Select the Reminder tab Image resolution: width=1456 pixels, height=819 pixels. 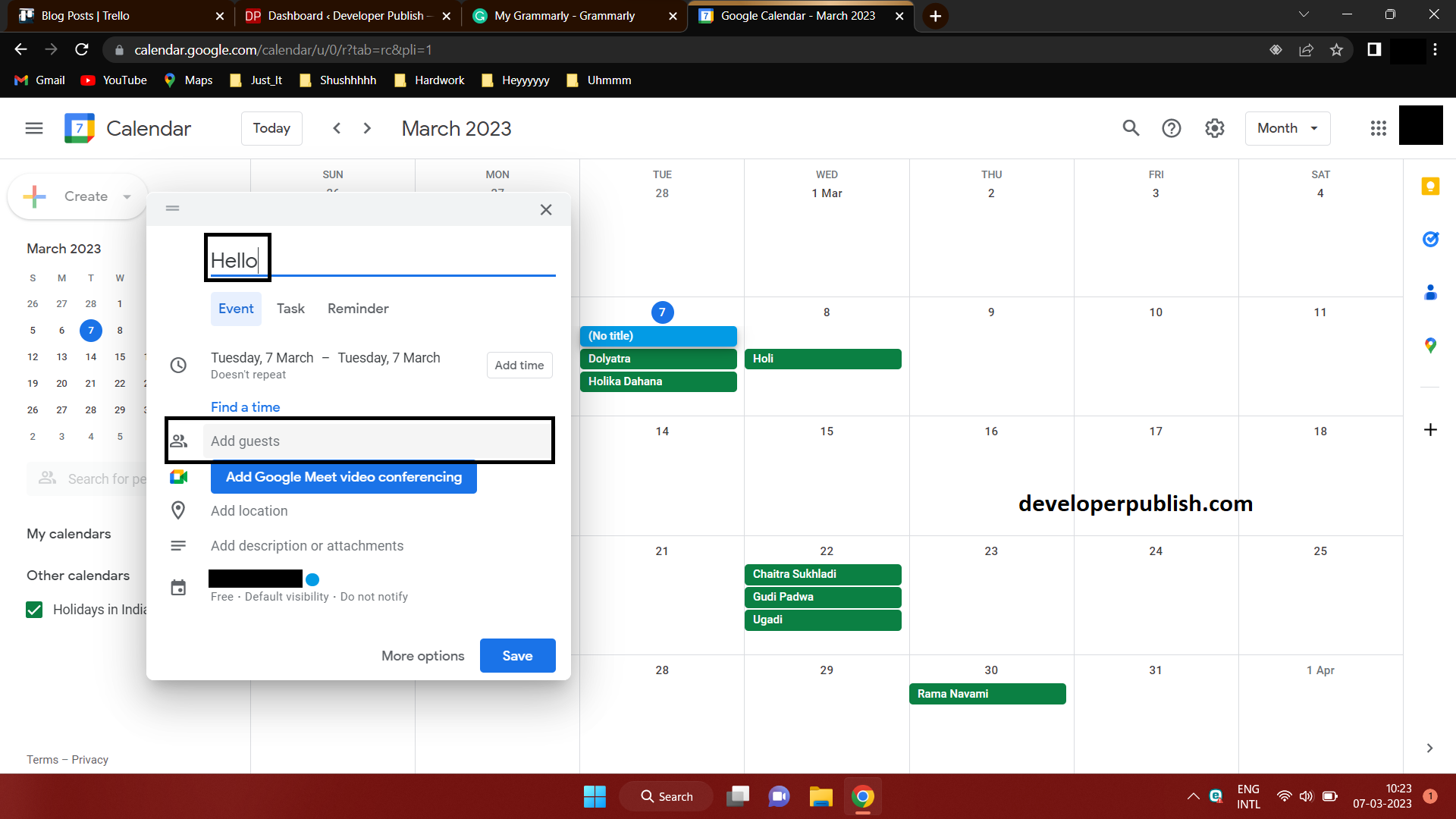click(x=358, y=308)
